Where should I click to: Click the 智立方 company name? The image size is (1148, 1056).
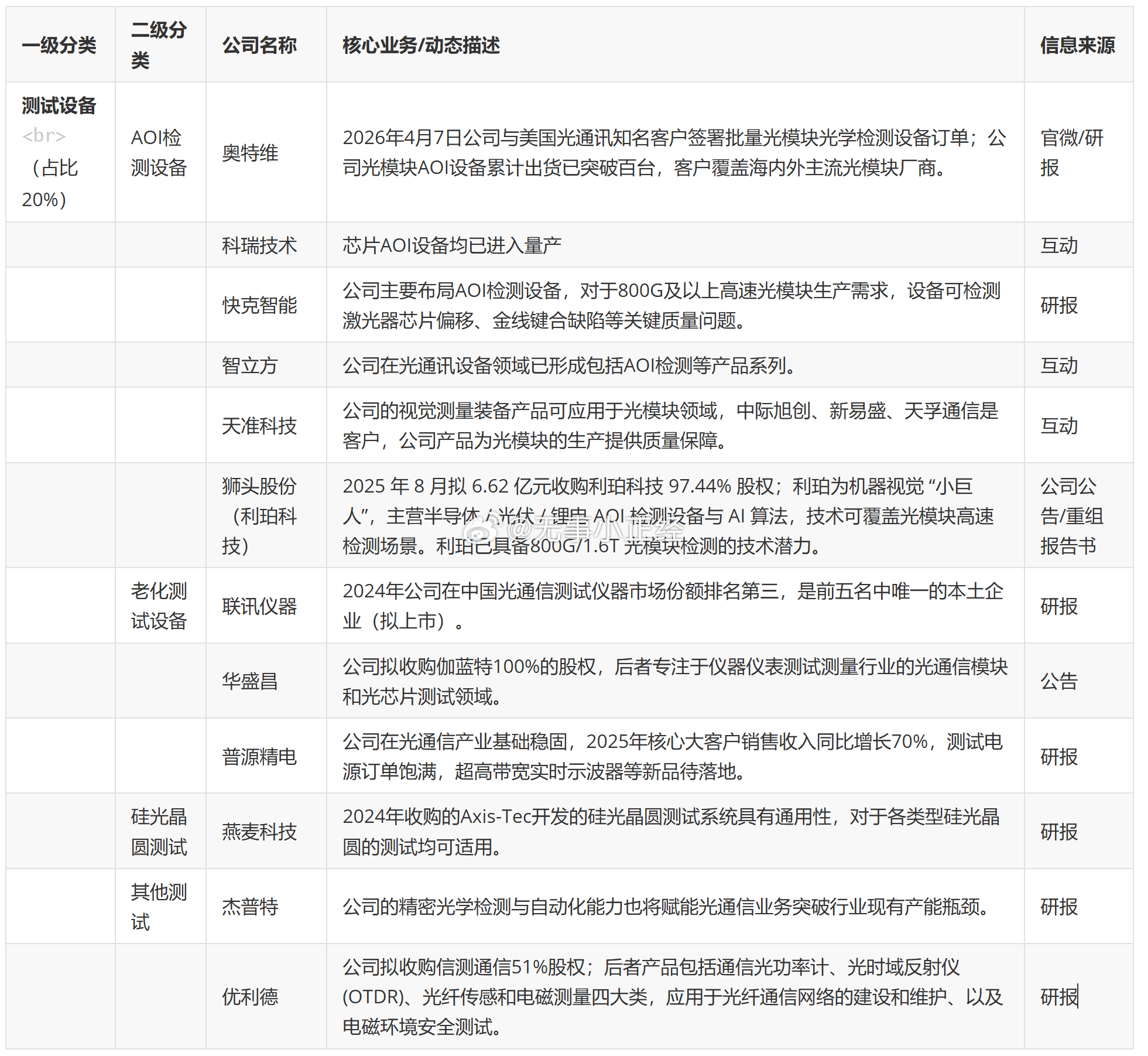(x=249, y=365)
